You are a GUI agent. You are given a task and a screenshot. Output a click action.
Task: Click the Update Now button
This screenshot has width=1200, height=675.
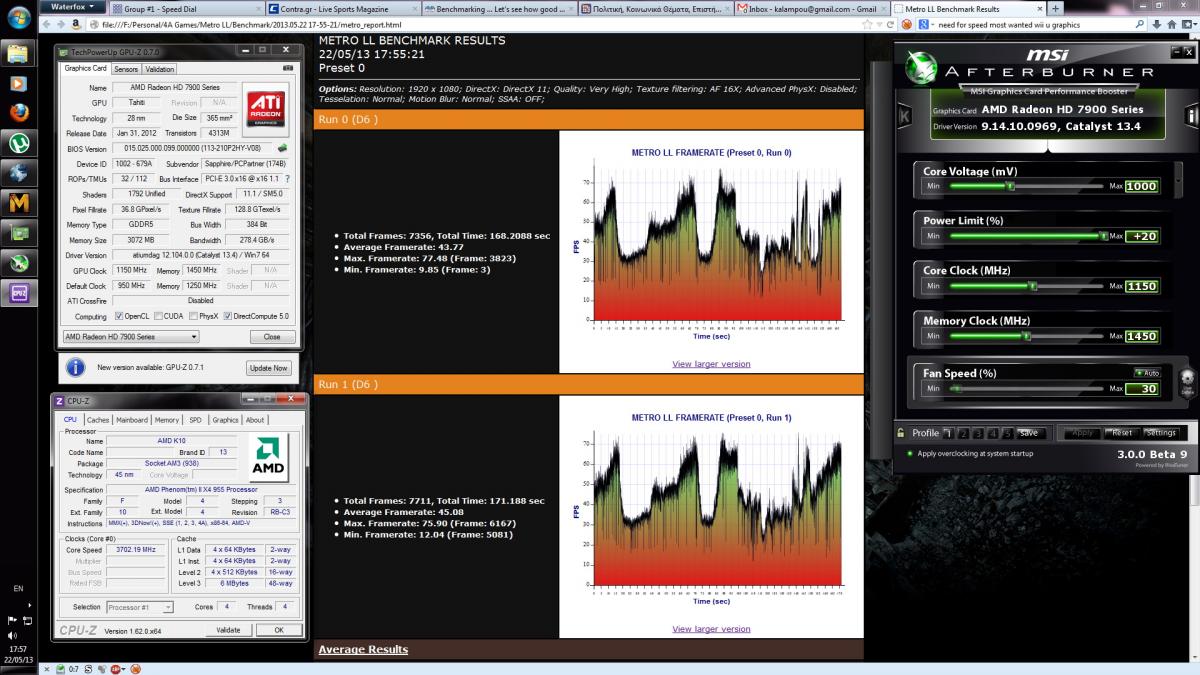click(268, 368)
